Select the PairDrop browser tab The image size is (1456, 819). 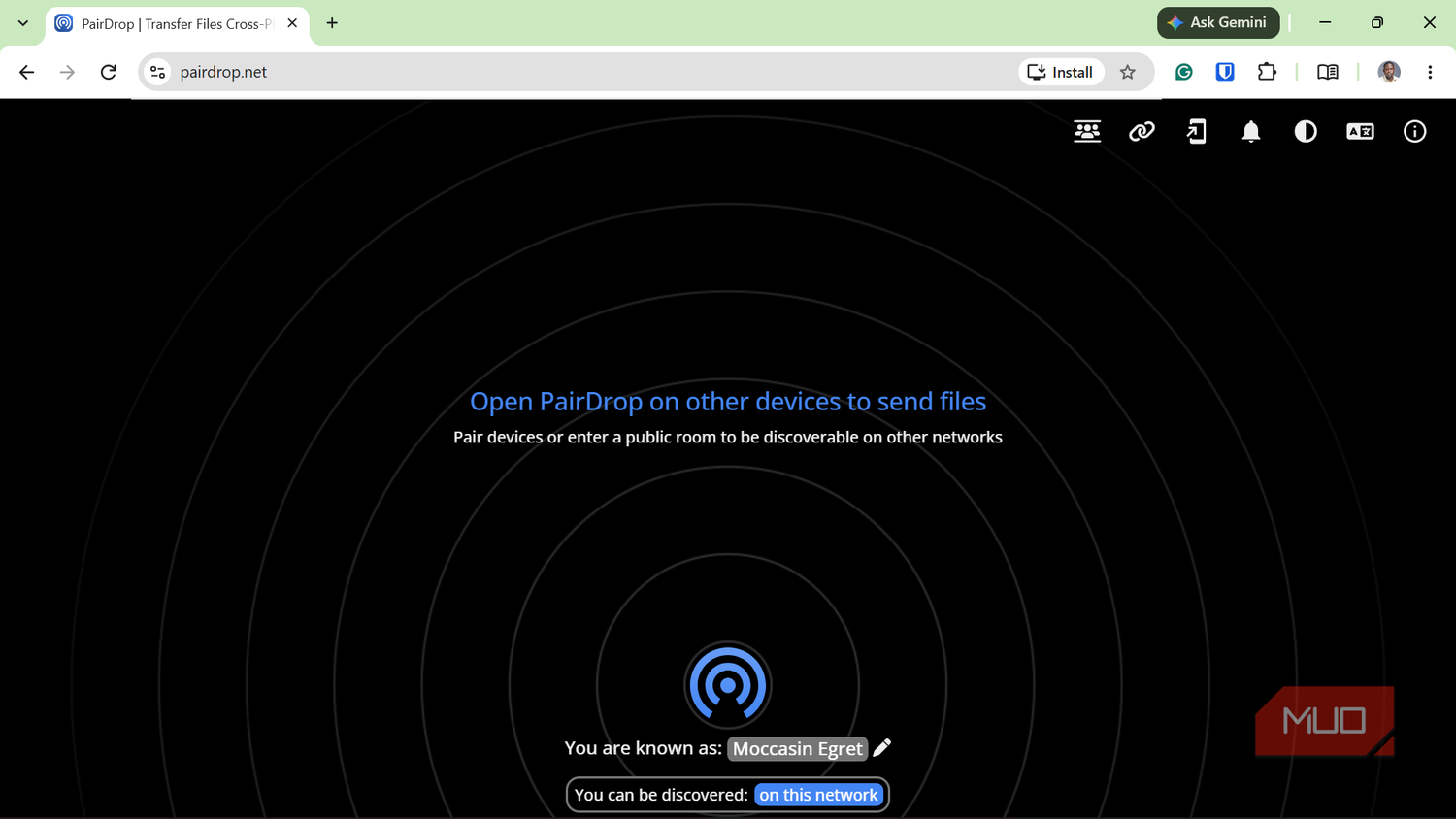point(178,23)
